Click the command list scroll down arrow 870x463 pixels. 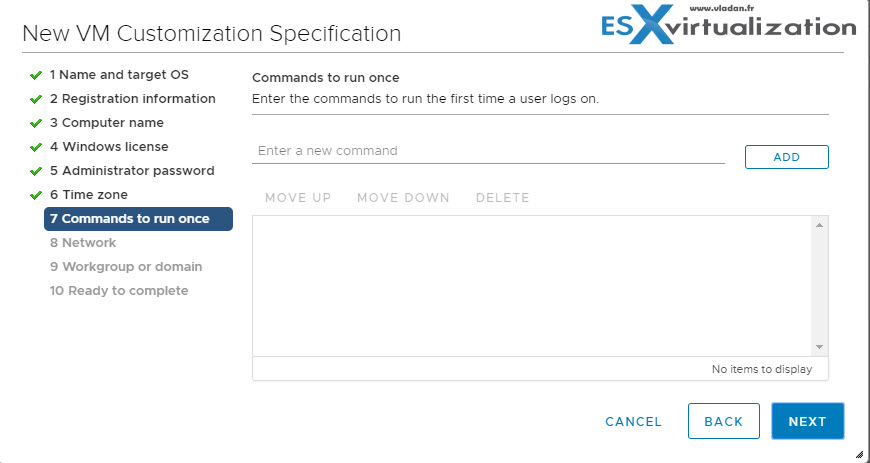tap(820, 347)
